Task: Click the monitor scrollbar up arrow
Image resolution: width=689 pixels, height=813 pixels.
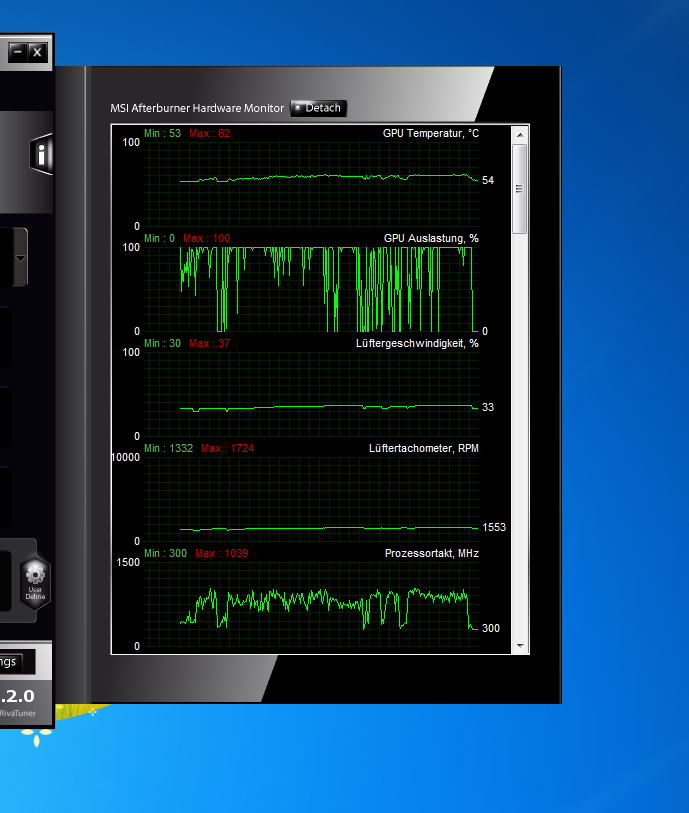Action: tap(520, 135)
